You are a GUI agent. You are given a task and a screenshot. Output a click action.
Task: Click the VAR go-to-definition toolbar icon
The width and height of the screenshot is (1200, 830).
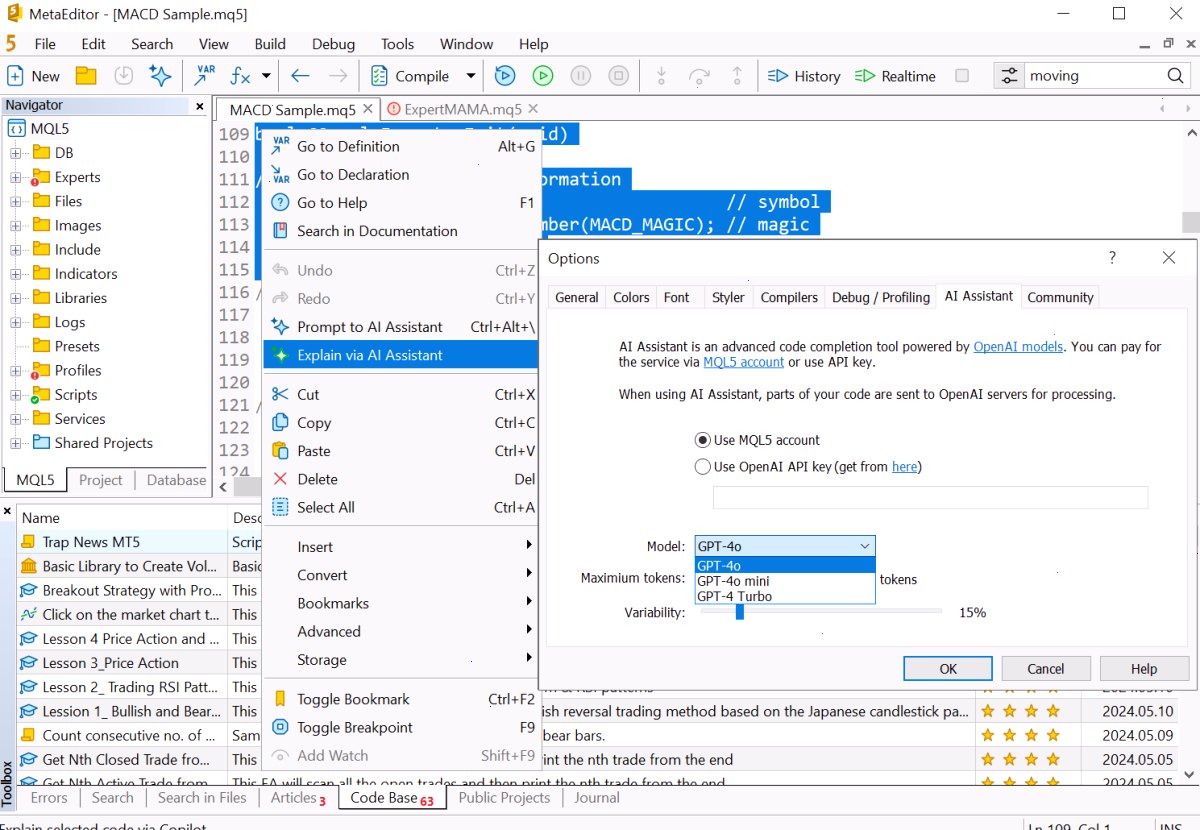(205, 75)
